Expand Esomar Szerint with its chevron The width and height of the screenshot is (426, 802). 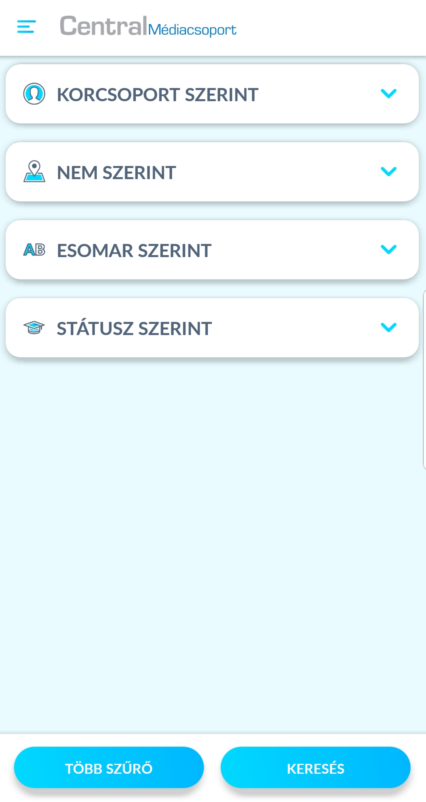[x=389, y=249]
